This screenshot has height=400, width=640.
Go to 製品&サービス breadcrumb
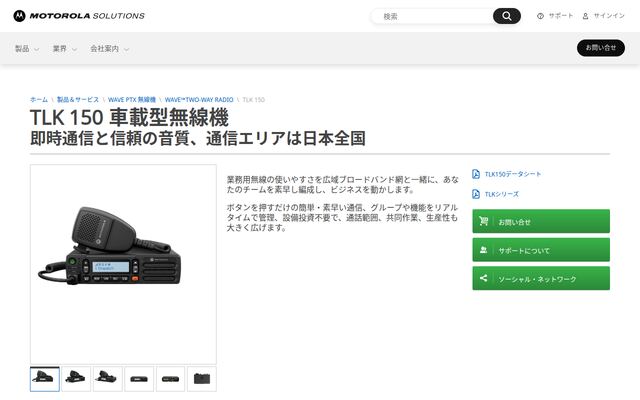[x=78, y=100]
